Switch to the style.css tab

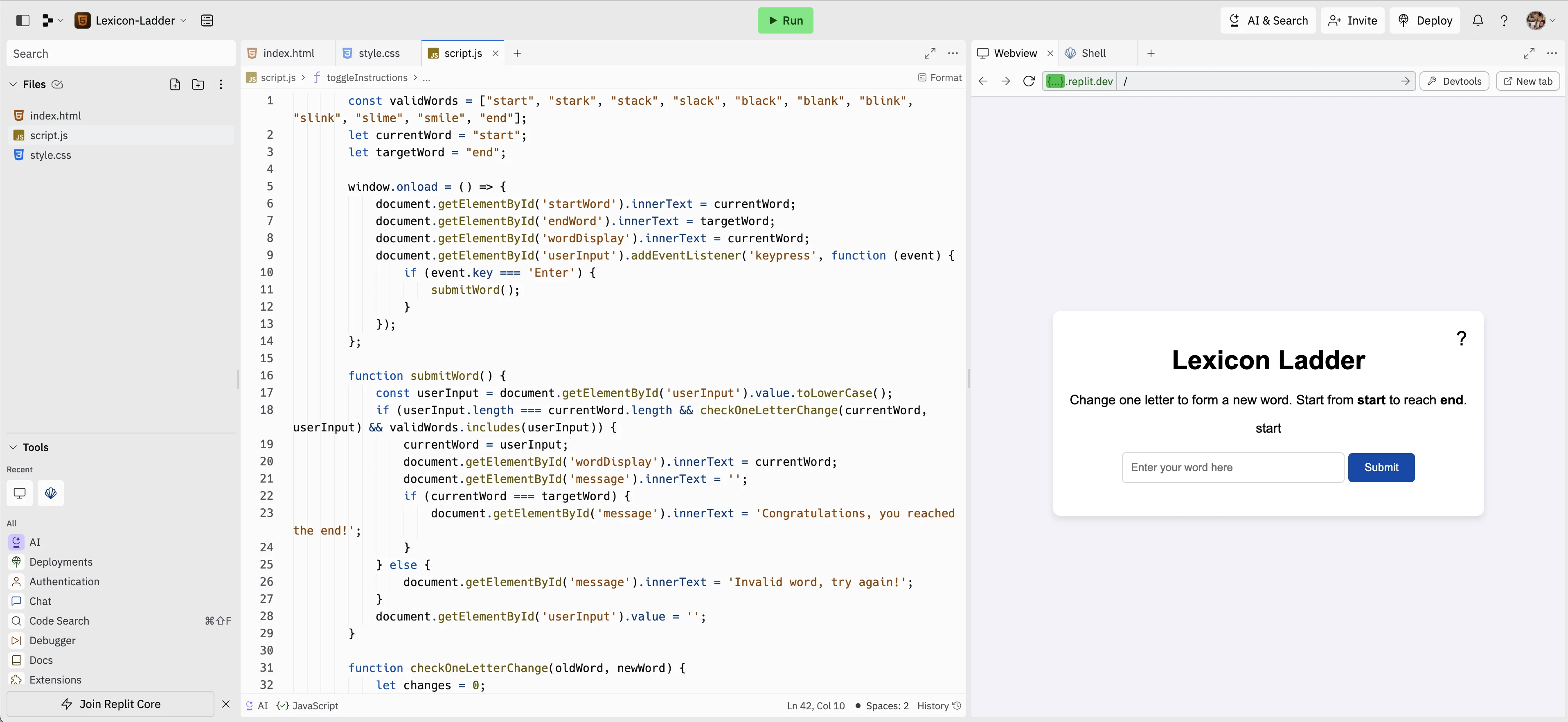click(378, 53)
